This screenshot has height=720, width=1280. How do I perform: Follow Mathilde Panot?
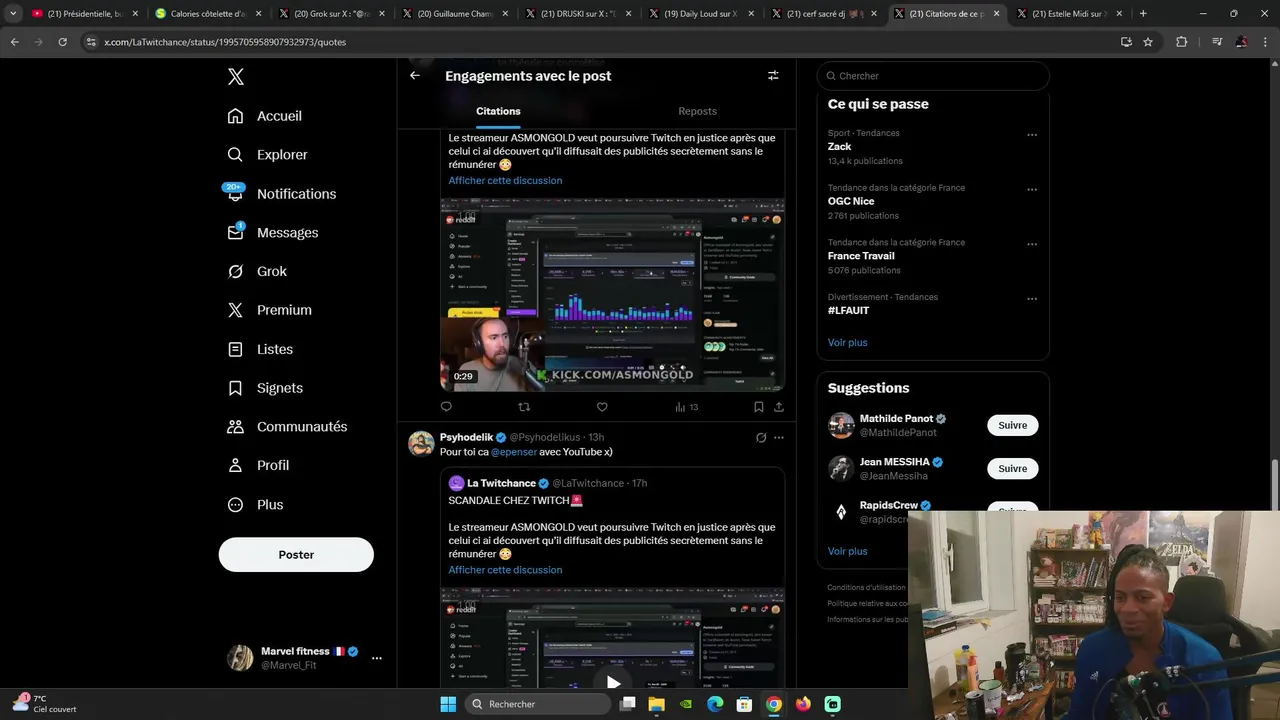pyautogui.click(x=1012, y=425)
